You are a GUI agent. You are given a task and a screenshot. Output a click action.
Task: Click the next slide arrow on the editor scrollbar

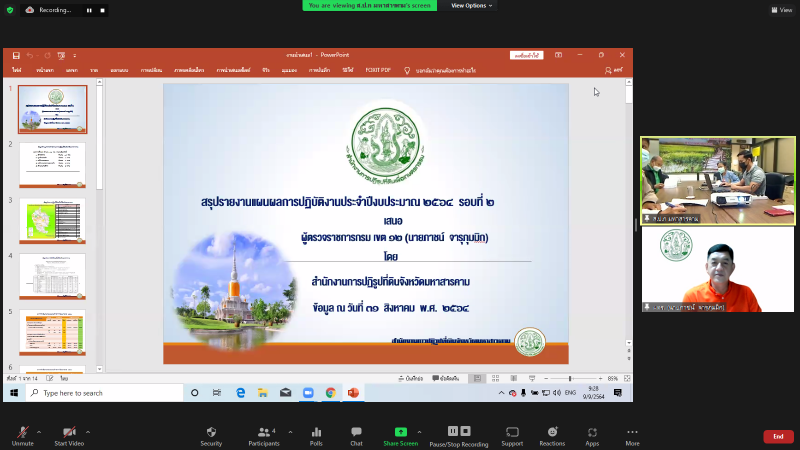point(629,359)
